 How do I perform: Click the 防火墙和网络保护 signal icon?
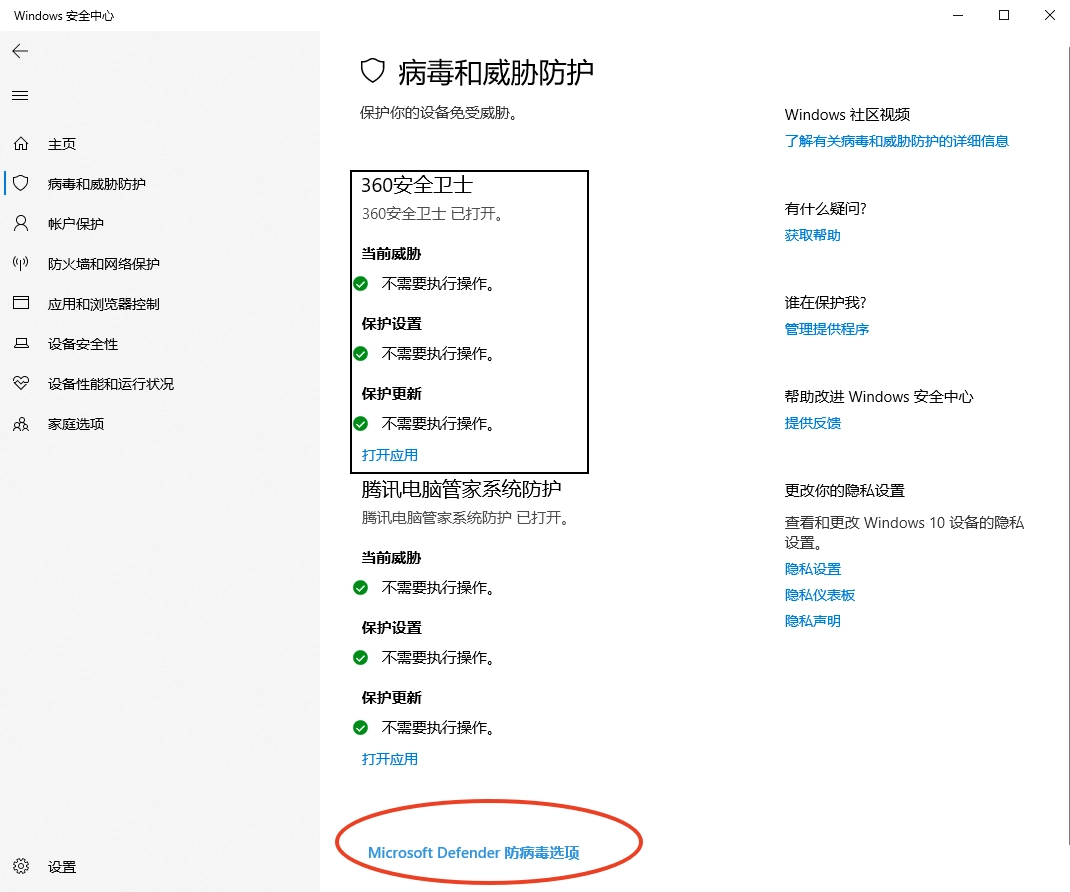pyautogui.click(x=21, y=264)
